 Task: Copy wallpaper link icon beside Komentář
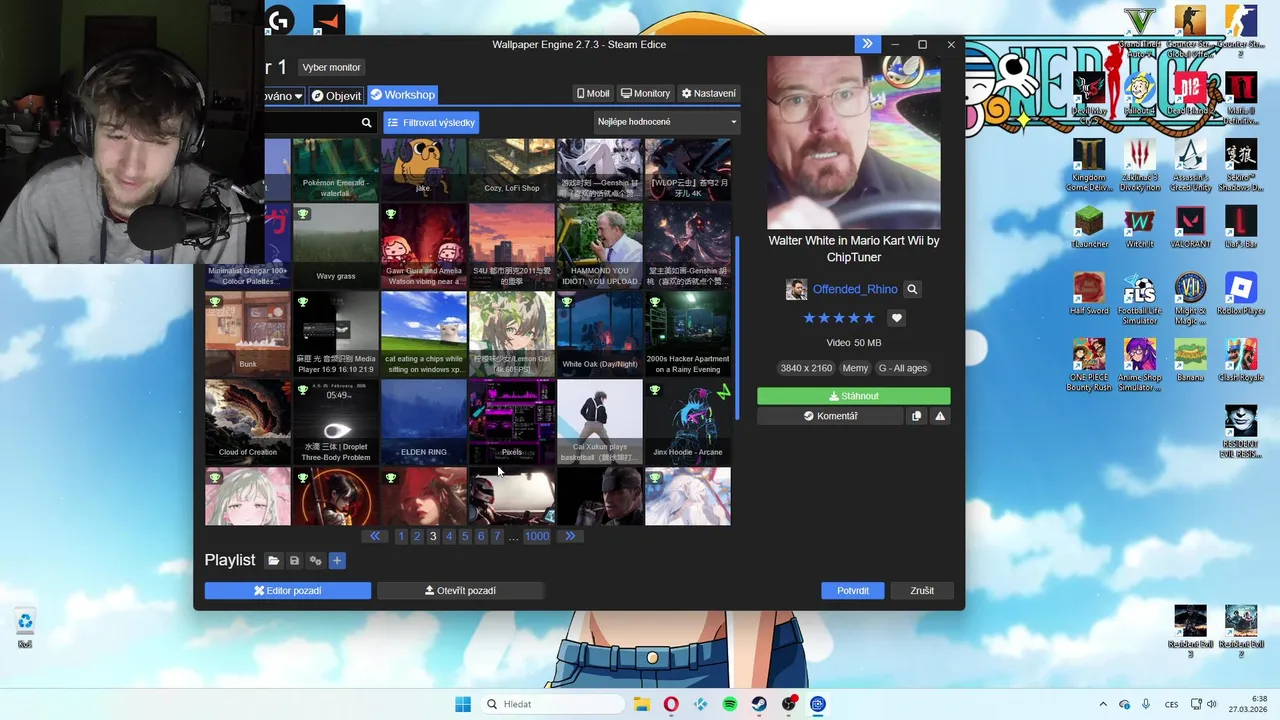coord(916,416)
